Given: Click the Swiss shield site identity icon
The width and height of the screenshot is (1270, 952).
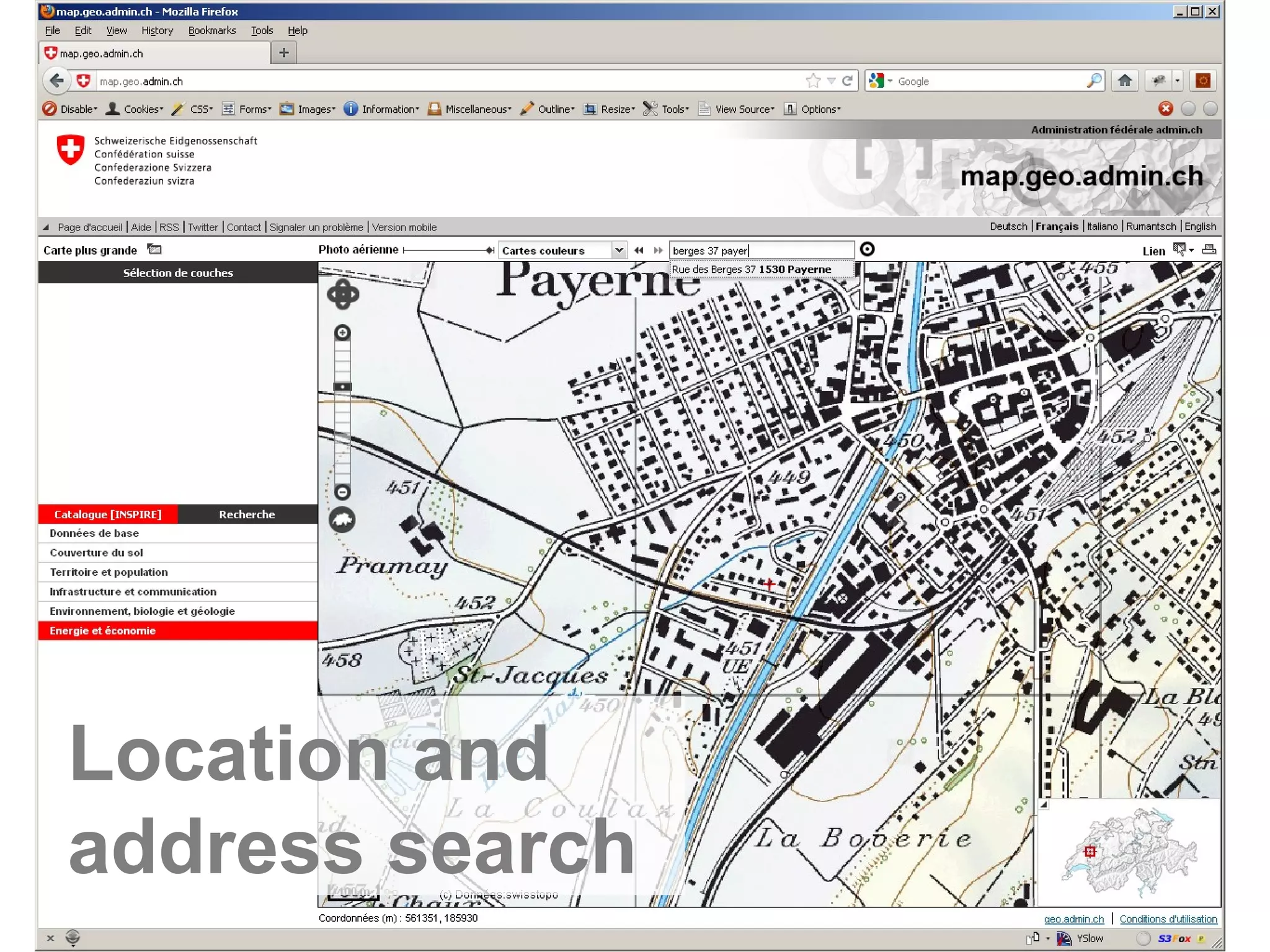Looking at the screenshot, I should [83, 81].
